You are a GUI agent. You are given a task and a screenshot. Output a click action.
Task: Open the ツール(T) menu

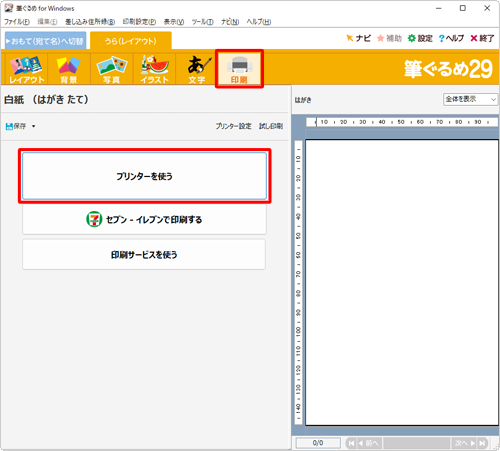tap(202, 22)
